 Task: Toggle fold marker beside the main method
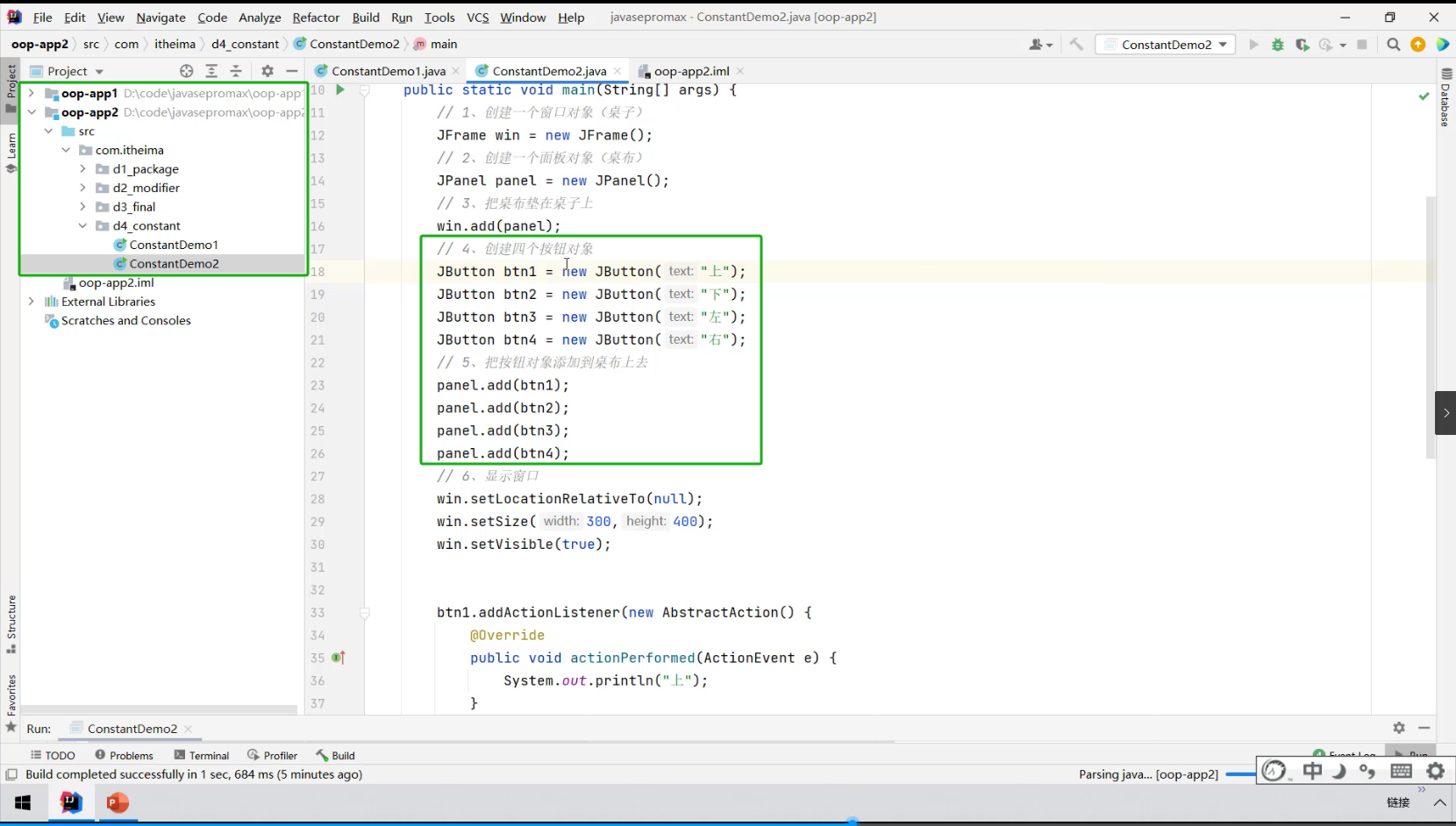(x=365, y=89)
